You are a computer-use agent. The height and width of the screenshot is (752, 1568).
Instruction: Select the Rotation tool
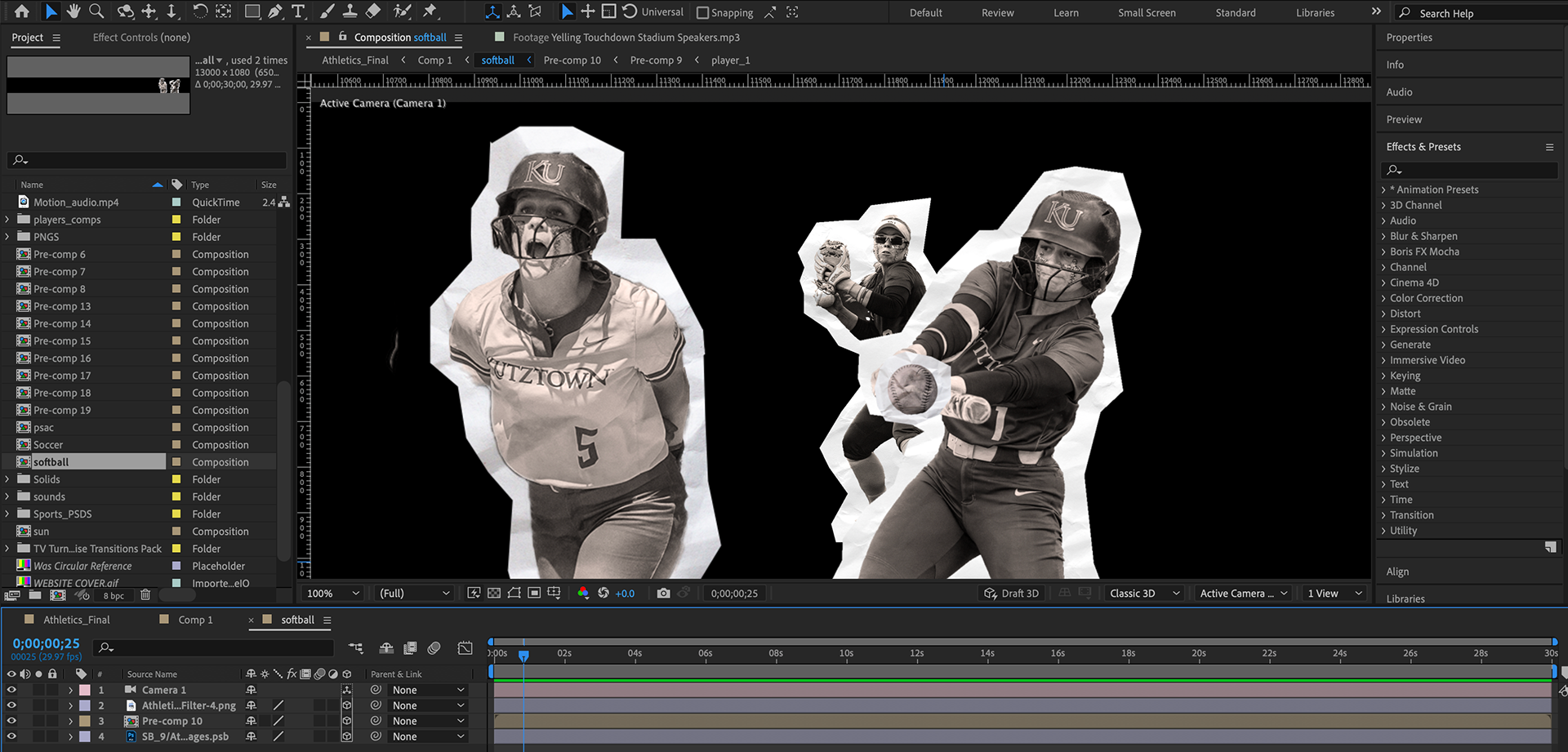pyautogui.click(x=200, y=11)
